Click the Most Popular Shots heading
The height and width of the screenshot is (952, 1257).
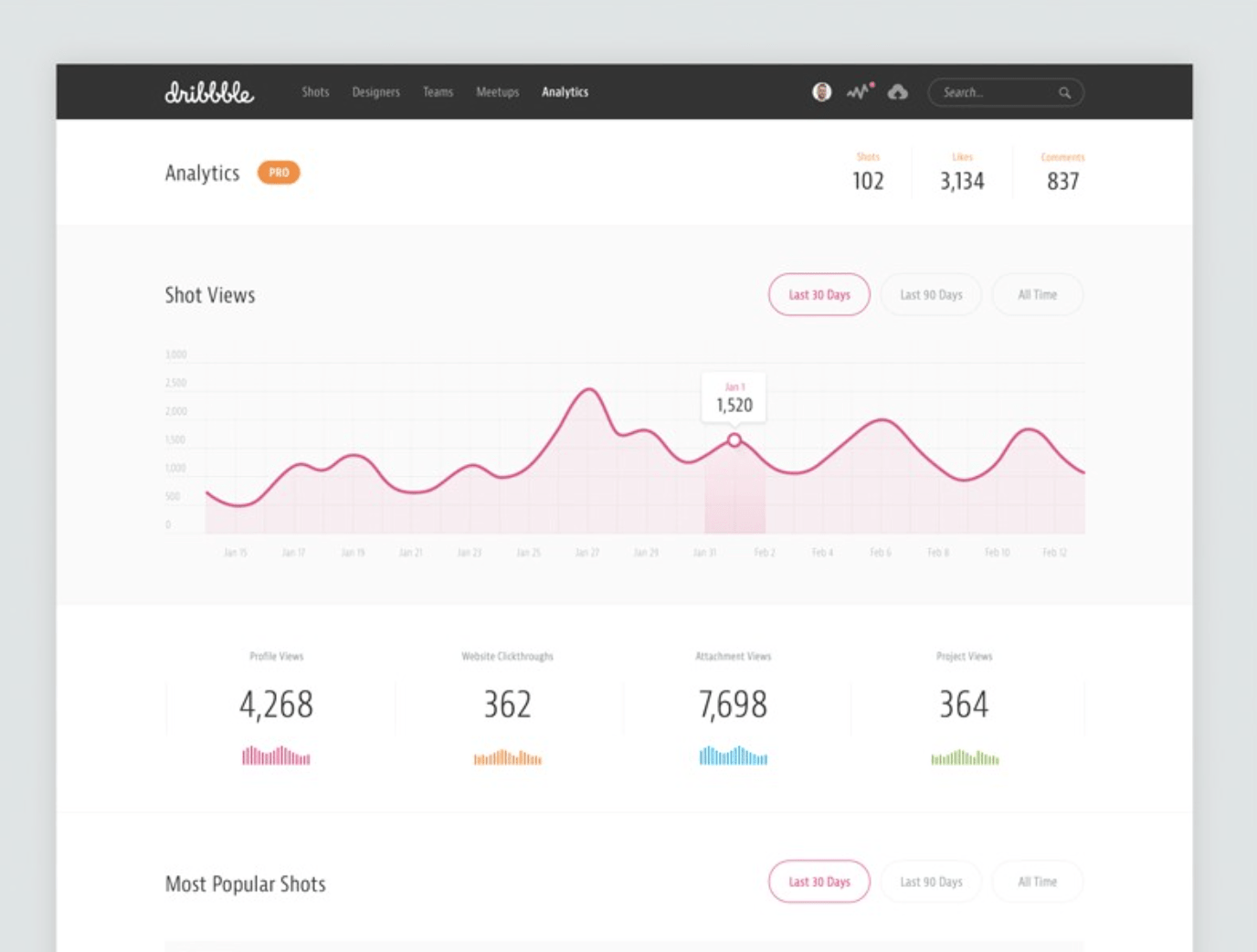pos(245,883)
